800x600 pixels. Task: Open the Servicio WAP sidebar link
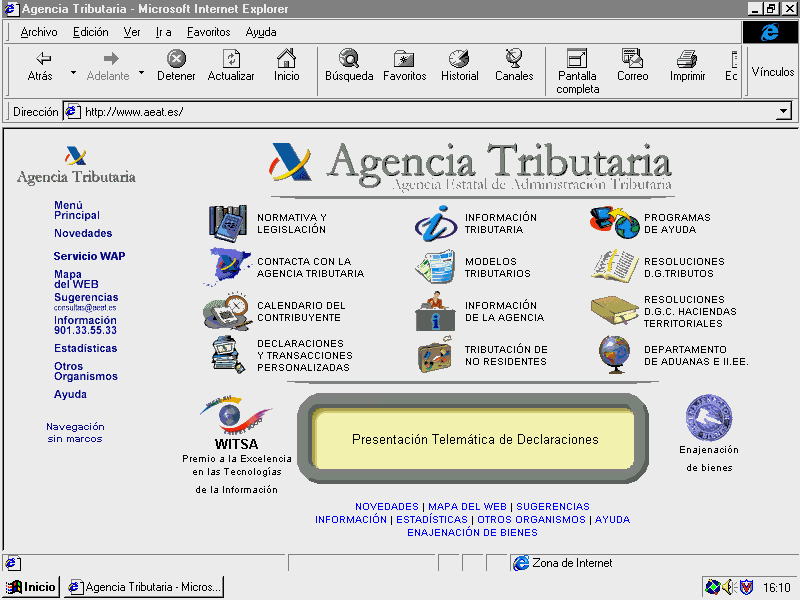click(x=89, y=256)
